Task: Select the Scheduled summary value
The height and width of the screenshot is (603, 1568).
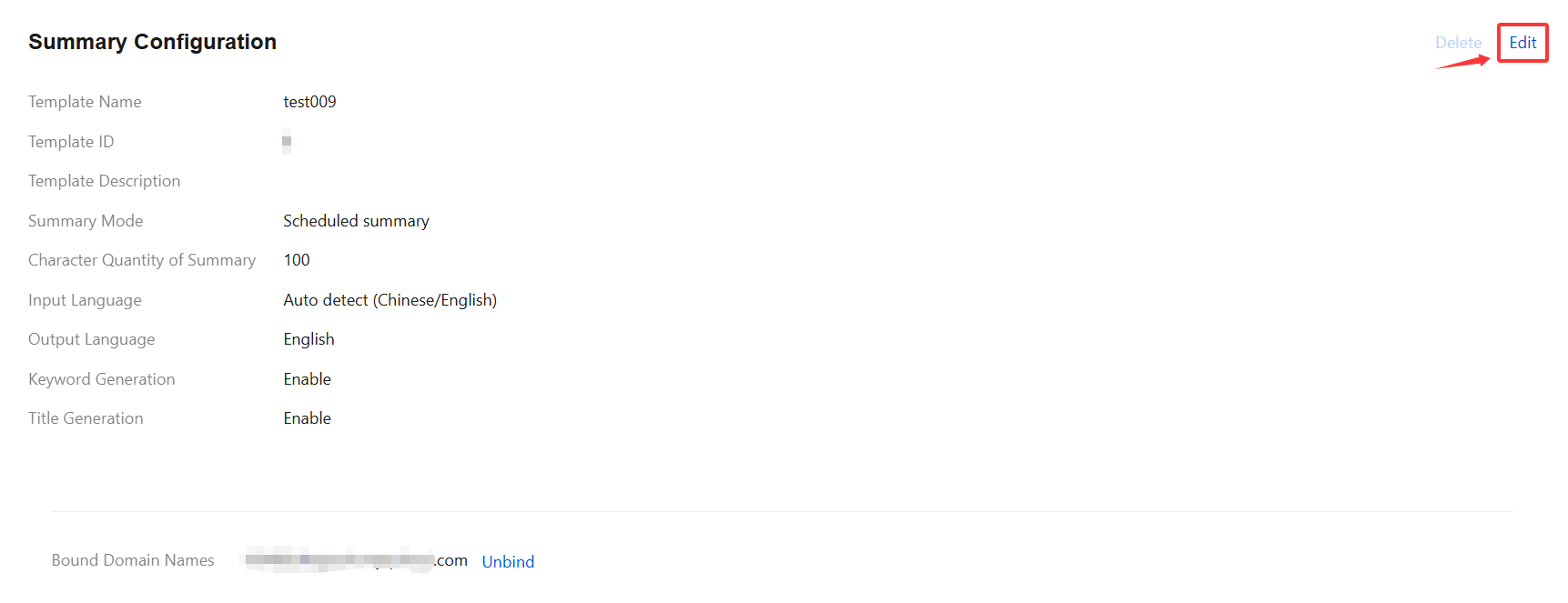Action: click(x=356, y=221)
